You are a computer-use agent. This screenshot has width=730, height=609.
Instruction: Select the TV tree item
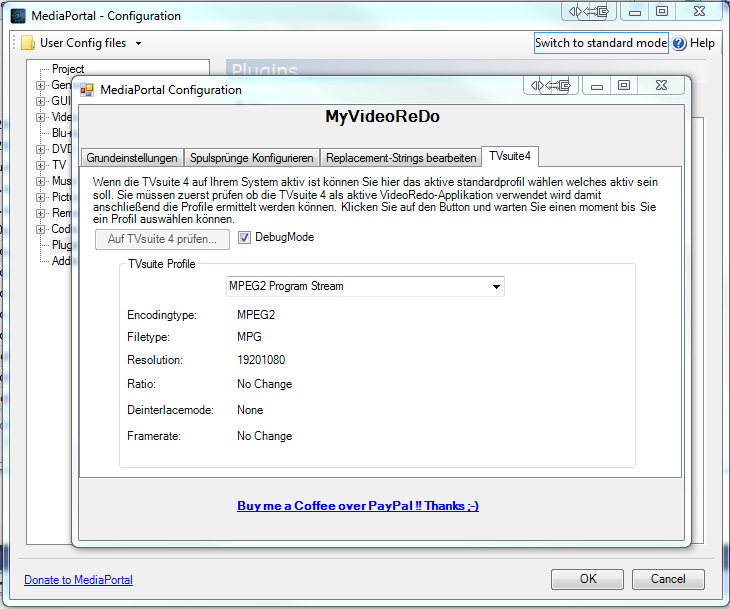click(59, 165)
